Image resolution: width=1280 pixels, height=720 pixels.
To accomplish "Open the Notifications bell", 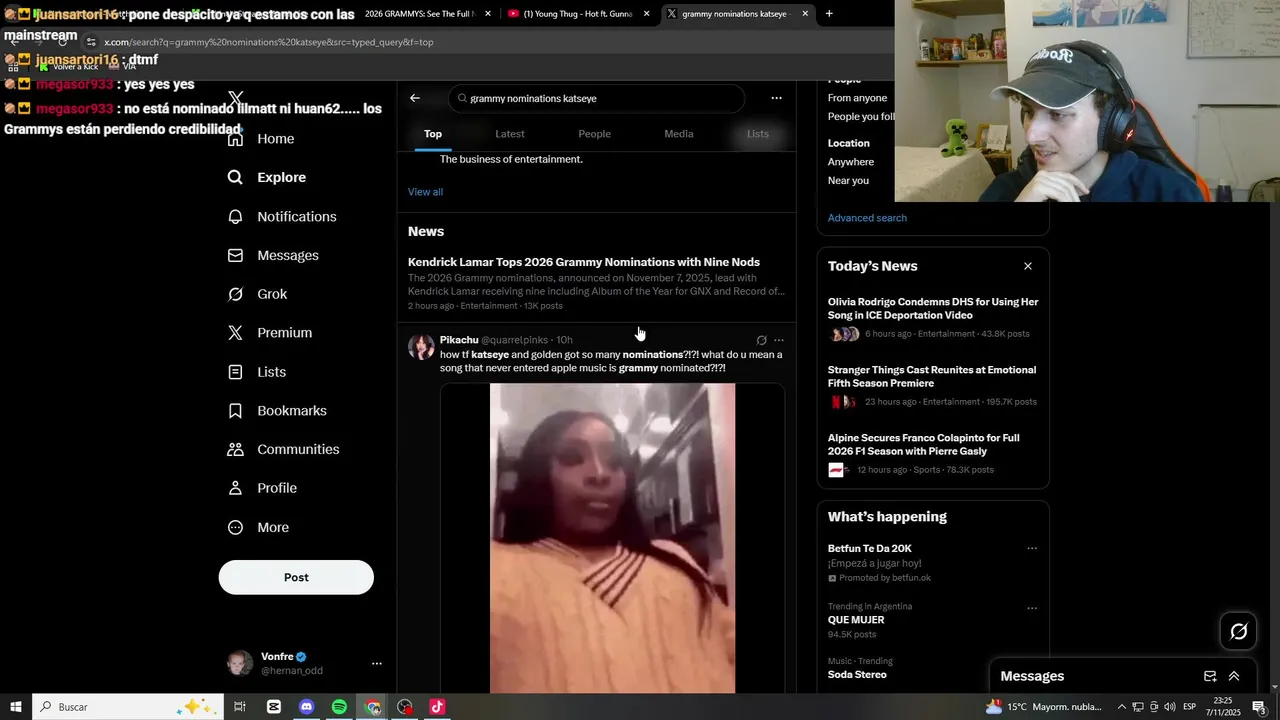I will click(x=282, y=216).
